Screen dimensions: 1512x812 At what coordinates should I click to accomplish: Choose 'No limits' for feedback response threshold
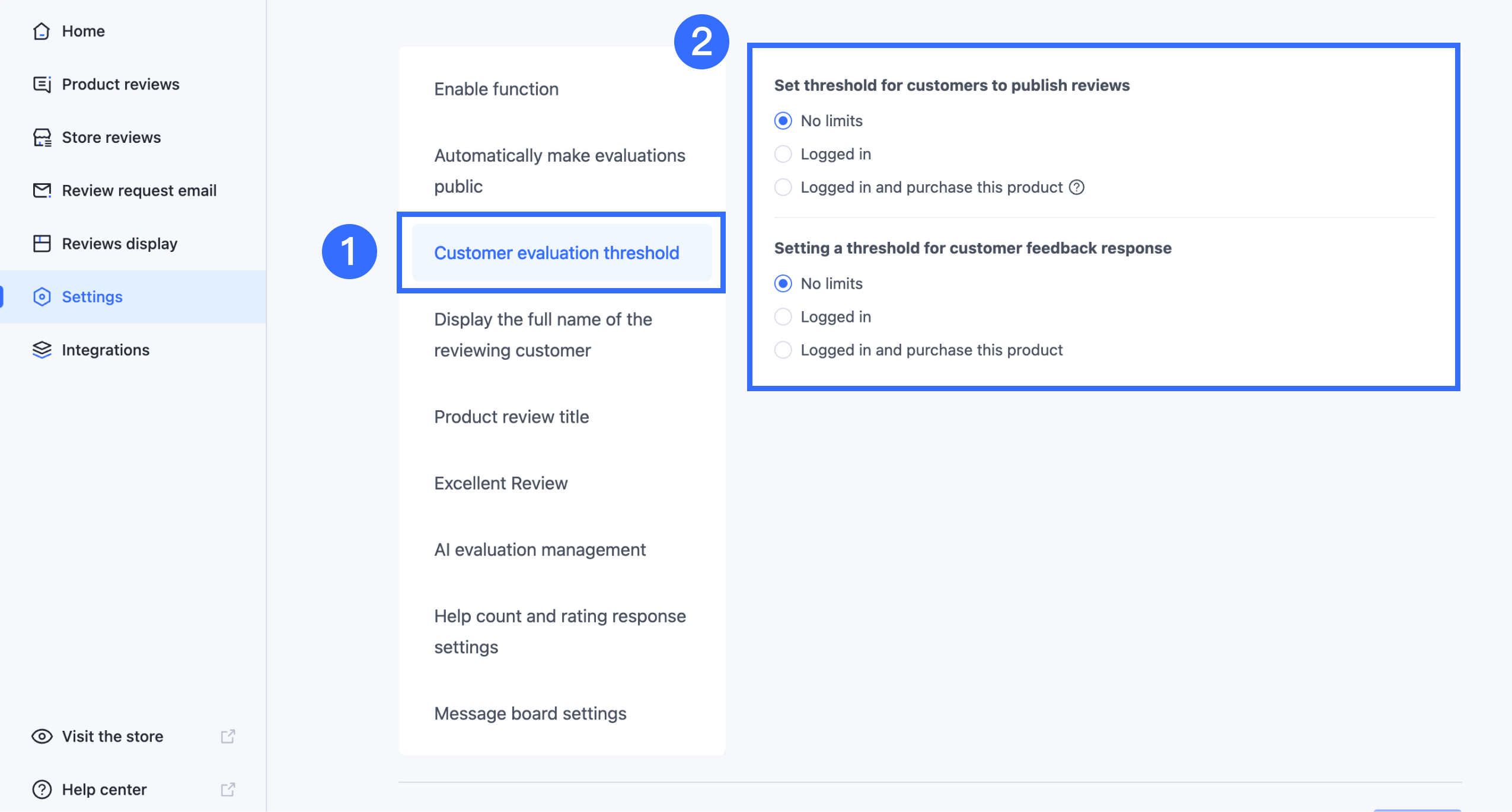[x=783, y=284]
